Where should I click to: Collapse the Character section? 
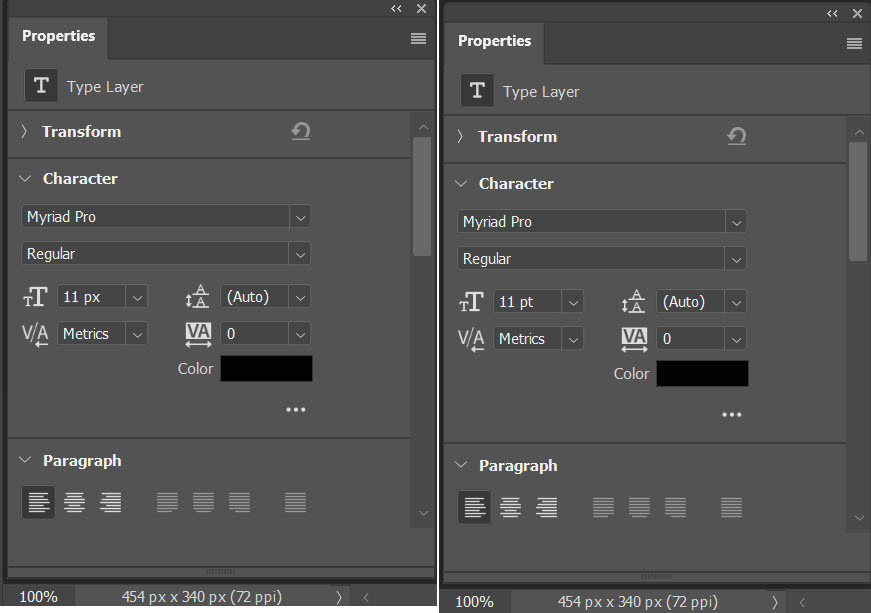click(x=24, y=178)
